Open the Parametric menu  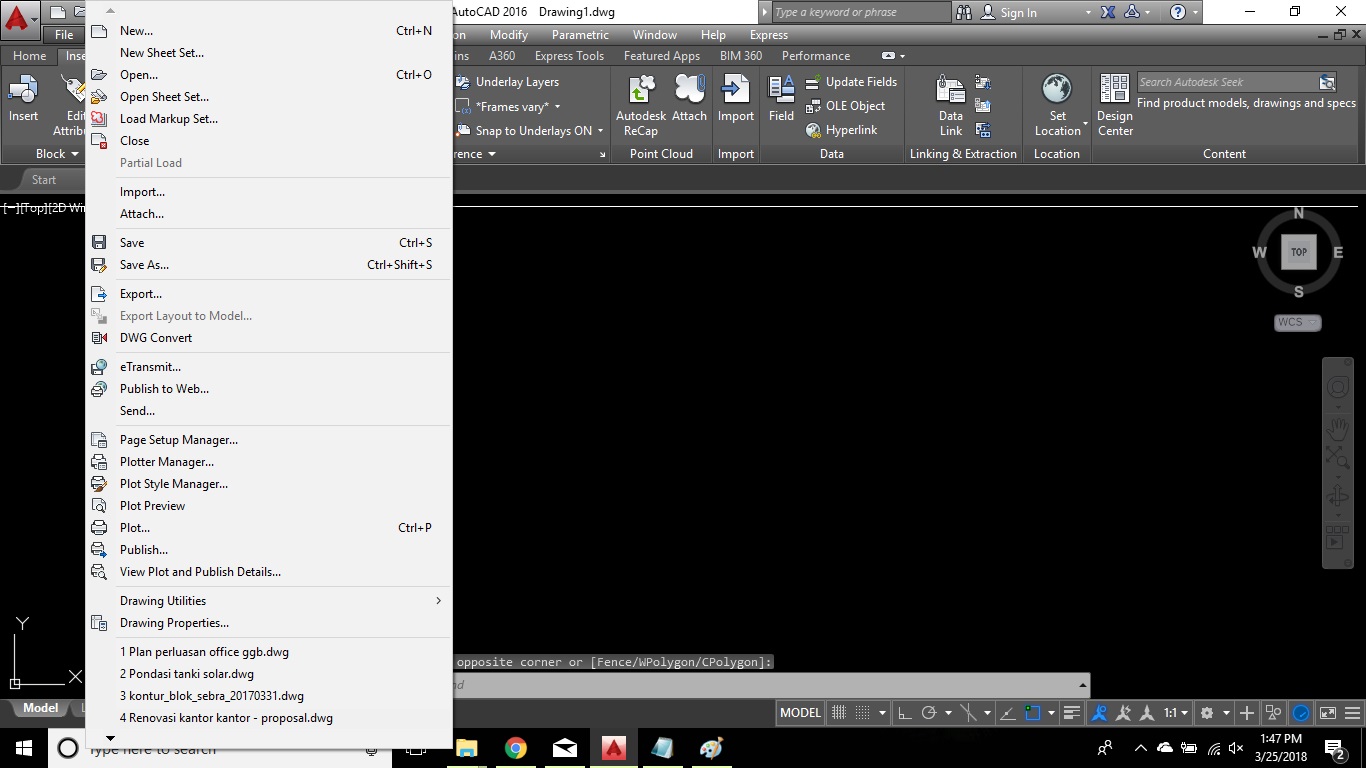point(580,35)
